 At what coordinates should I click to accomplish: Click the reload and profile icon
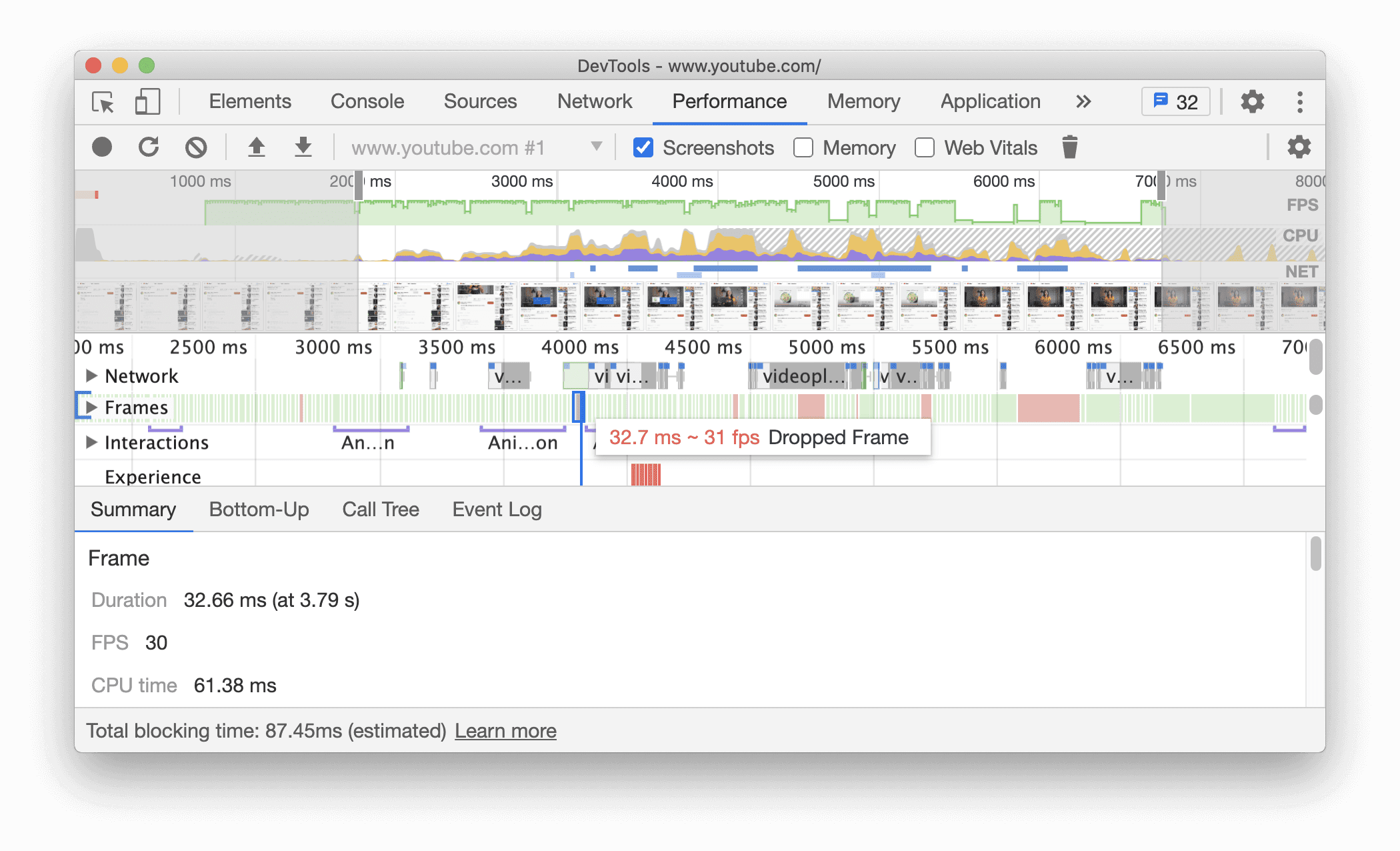point(148,148)
